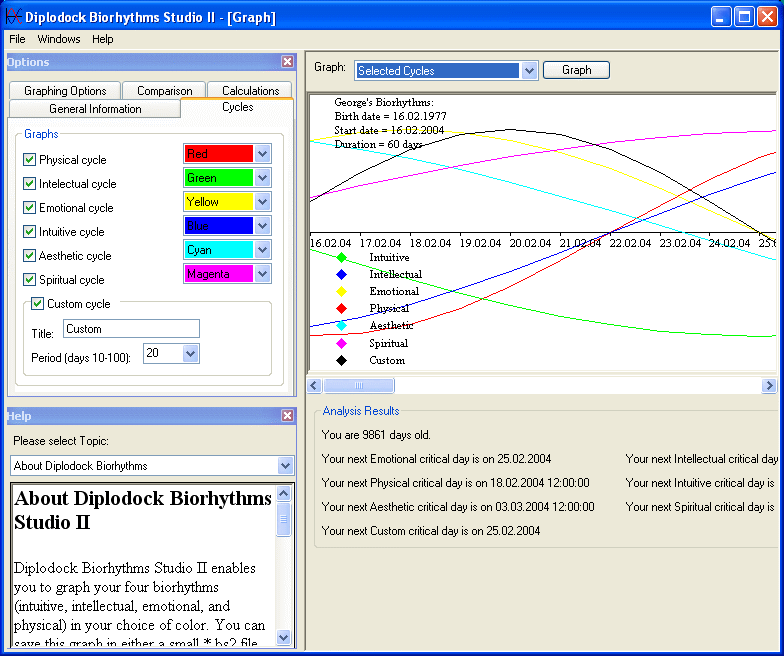This screenshot has width=784, height=656.
Task: Click help text scroll up arrow
Action: (x=284, y=494)
